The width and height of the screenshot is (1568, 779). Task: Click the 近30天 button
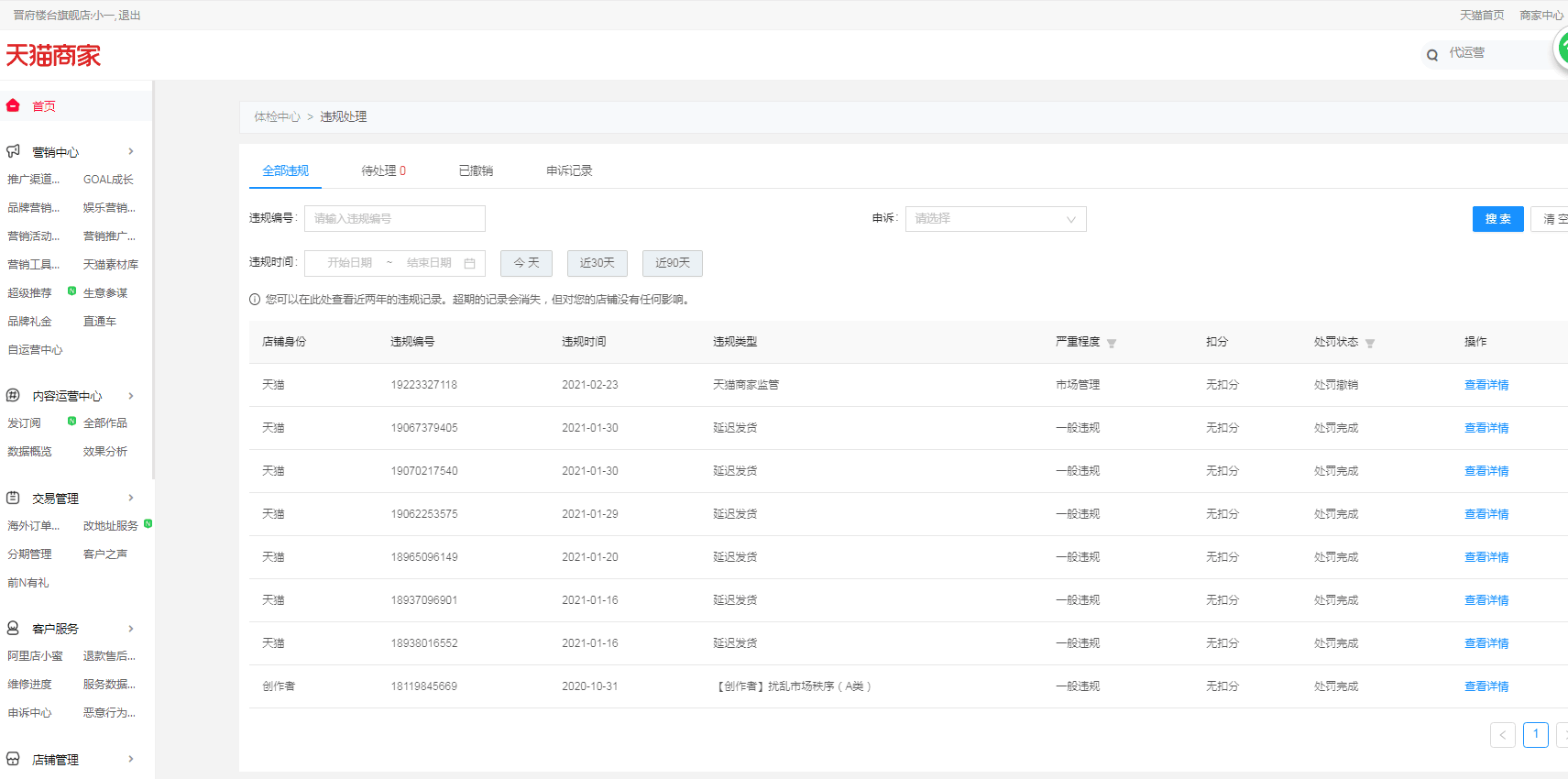pyautogui.click(x=597, y=263)
